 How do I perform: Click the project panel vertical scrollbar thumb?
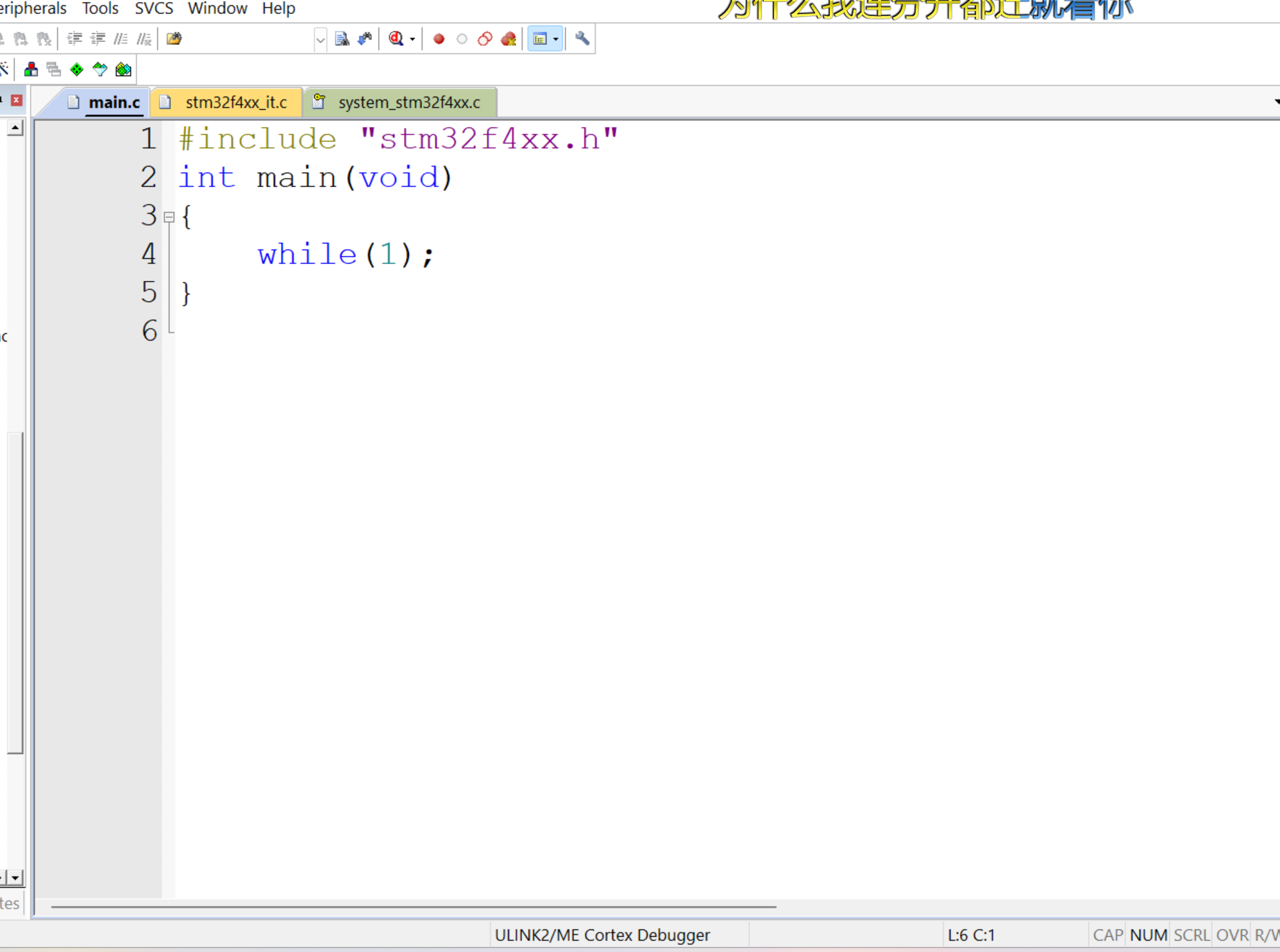coord(15,593)
